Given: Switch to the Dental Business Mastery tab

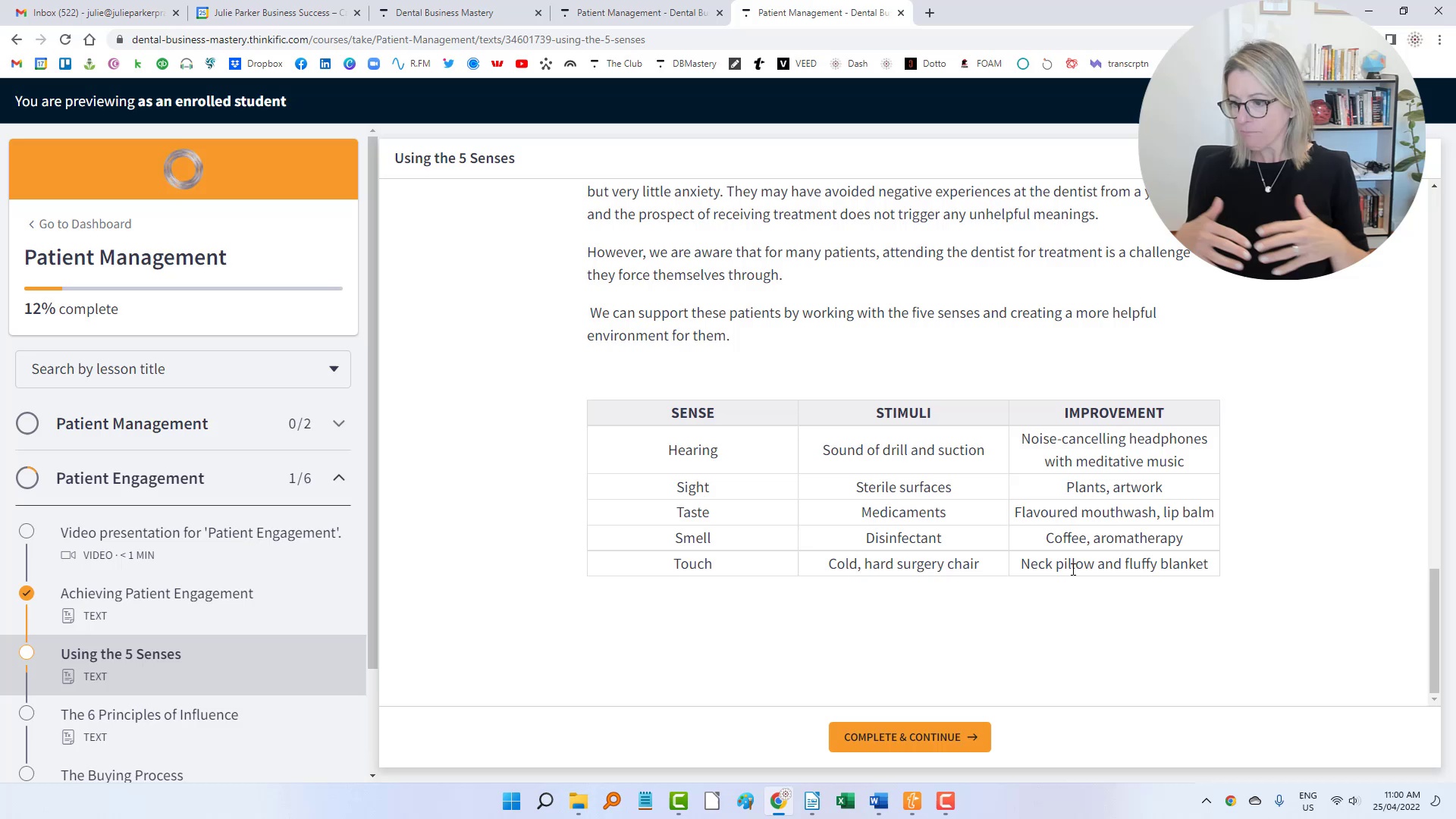Looking at the screenshot, I should 444,13.
